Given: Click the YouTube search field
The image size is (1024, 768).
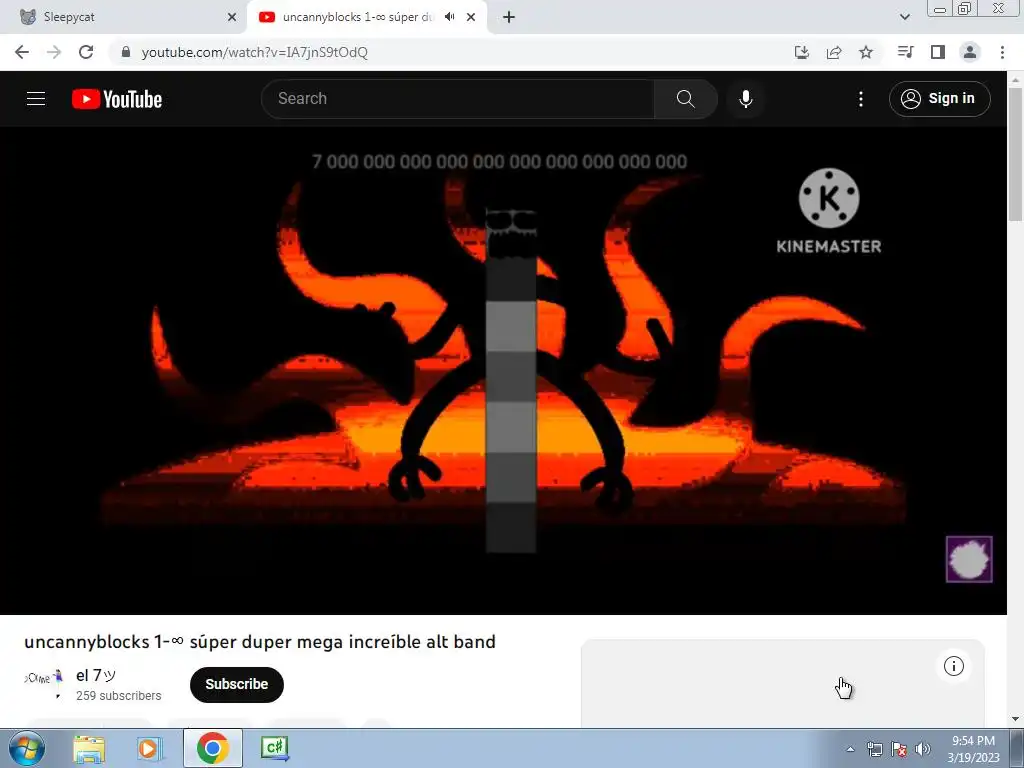Looking at the screenshot, I should 457,99.
